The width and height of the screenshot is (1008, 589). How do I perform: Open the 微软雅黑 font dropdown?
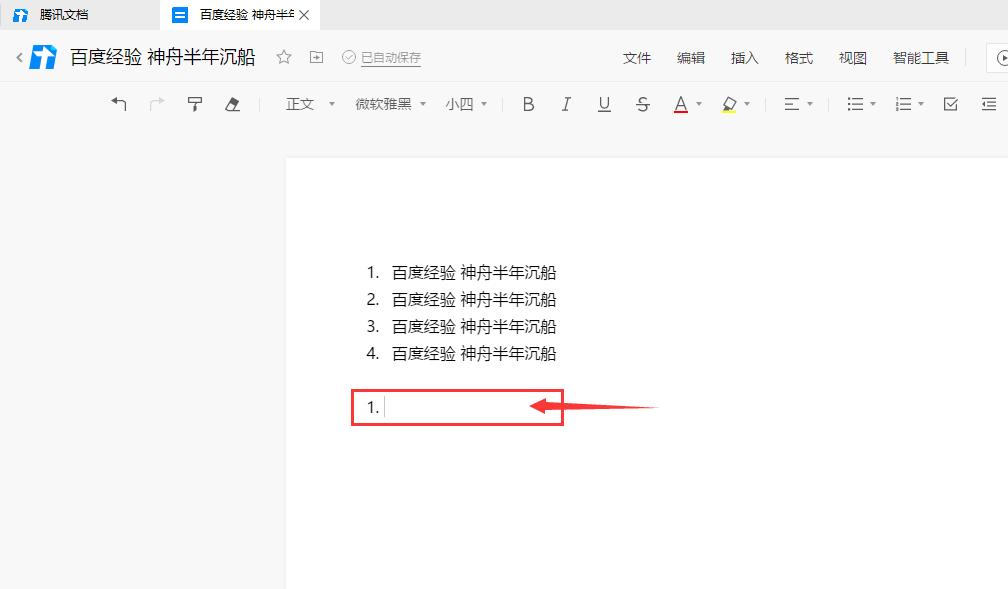tap(390, 103)
